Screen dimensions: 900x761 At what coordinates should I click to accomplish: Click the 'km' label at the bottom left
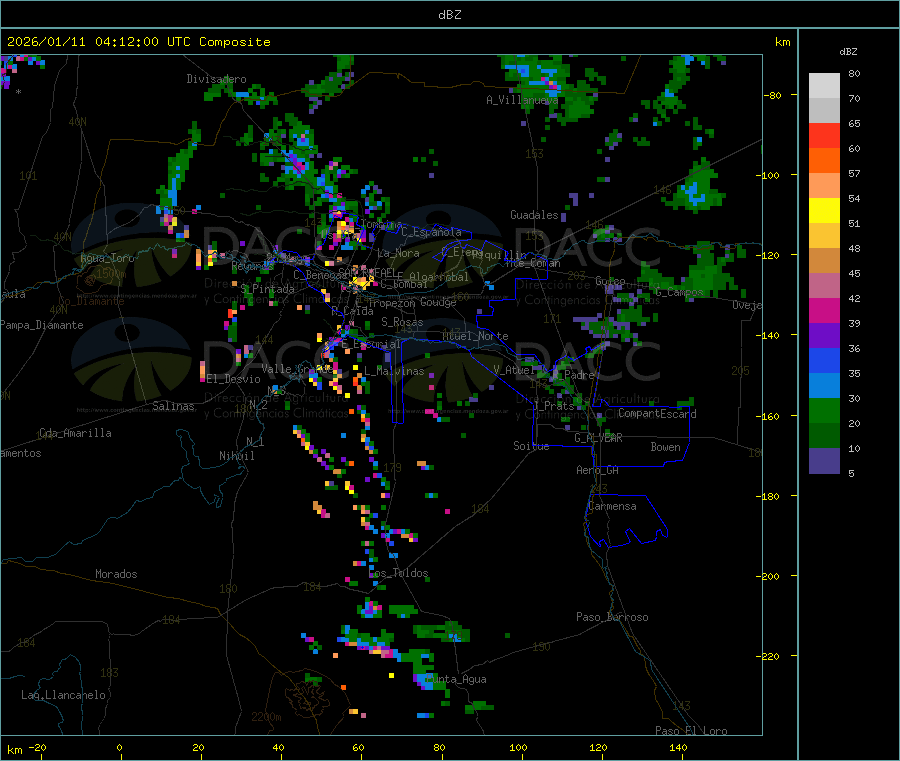point(14,750)
